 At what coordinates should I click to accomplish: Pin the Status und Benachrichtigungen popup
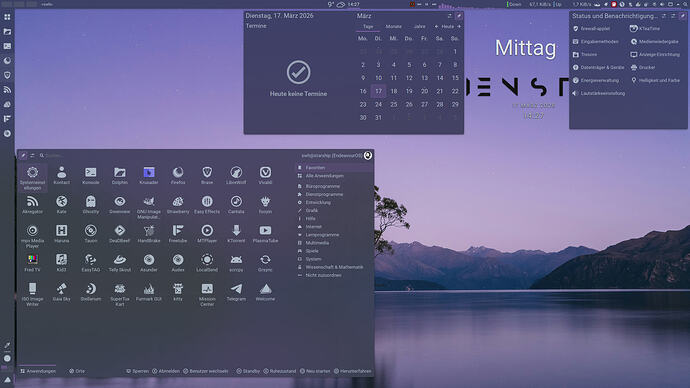[x=683, y=16]
